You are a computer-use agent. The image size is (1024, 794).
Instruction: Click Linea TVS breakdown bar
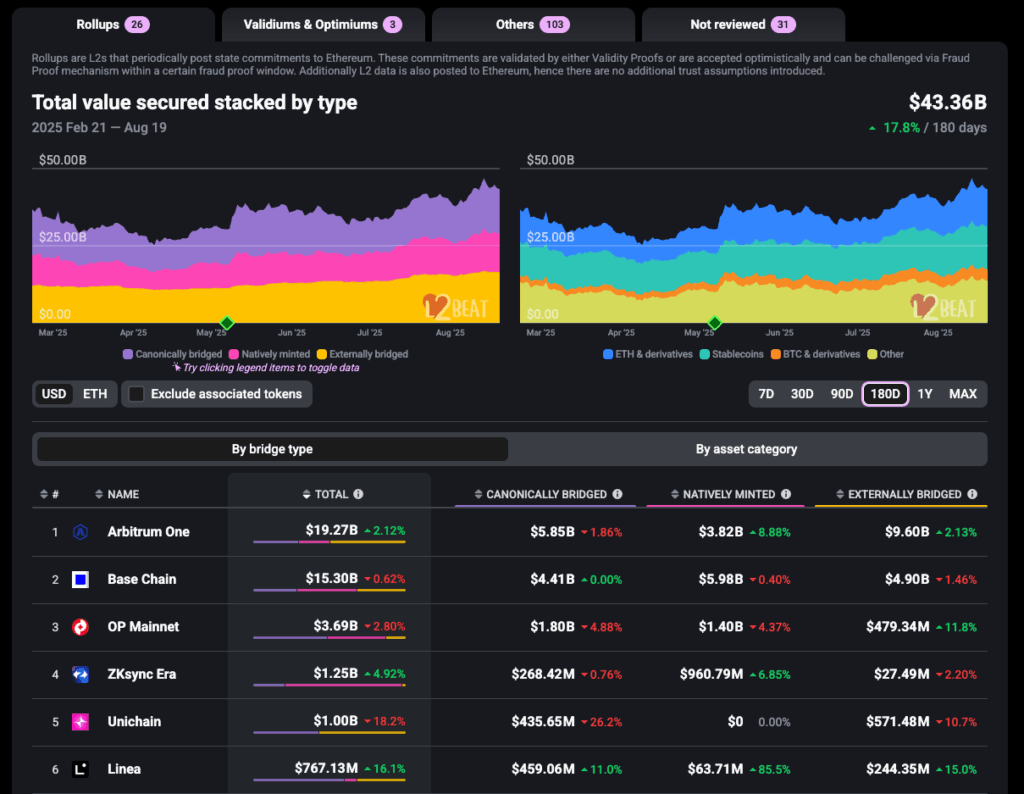click(x=329, y=780)
